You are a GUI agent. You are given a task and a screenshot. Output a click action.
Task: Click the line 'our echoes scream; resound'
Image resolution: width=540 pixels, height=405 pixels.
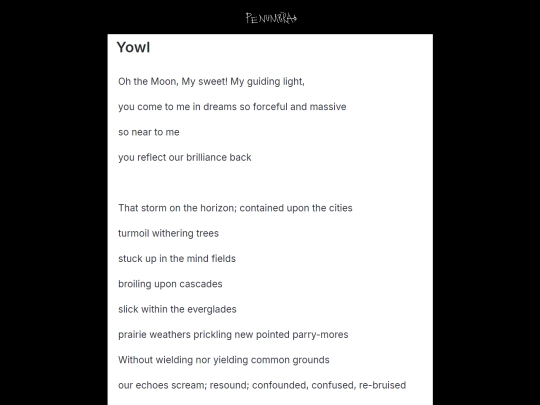[262, 385]
